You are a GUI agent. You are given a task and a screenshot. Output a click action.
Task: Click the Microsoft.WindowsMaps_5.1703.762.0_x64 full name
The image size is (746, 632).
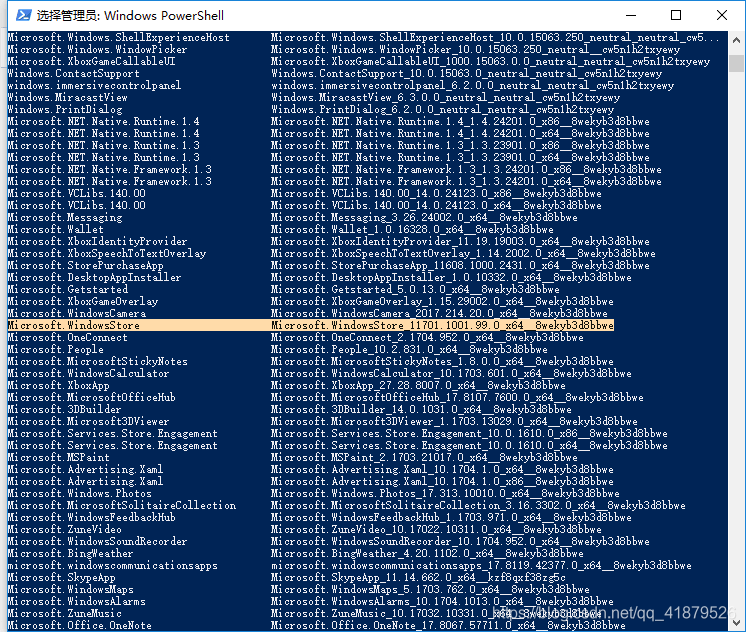pyautogui.click(x=431, y=589)
